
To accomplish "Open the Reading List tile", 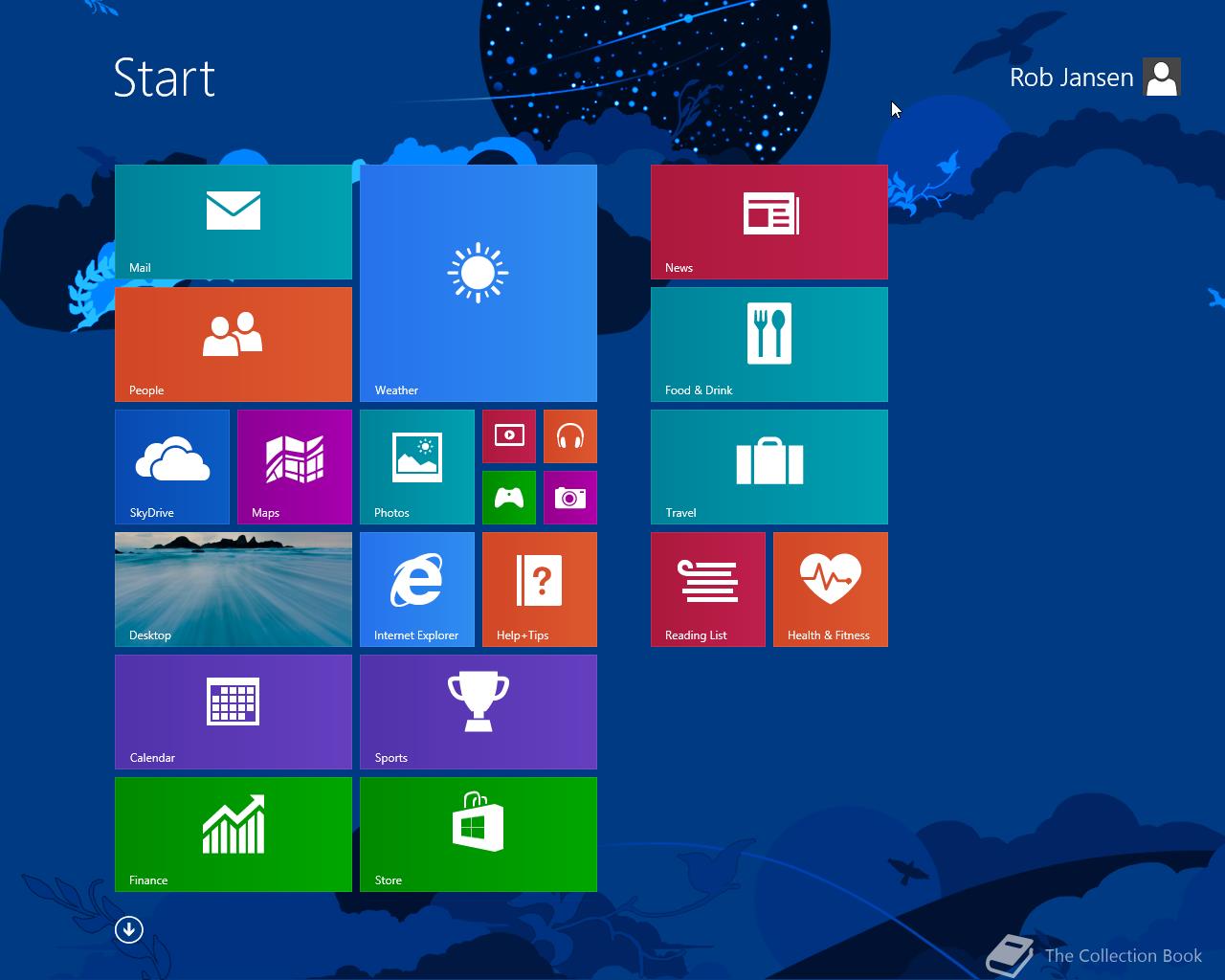I will 708,590.
